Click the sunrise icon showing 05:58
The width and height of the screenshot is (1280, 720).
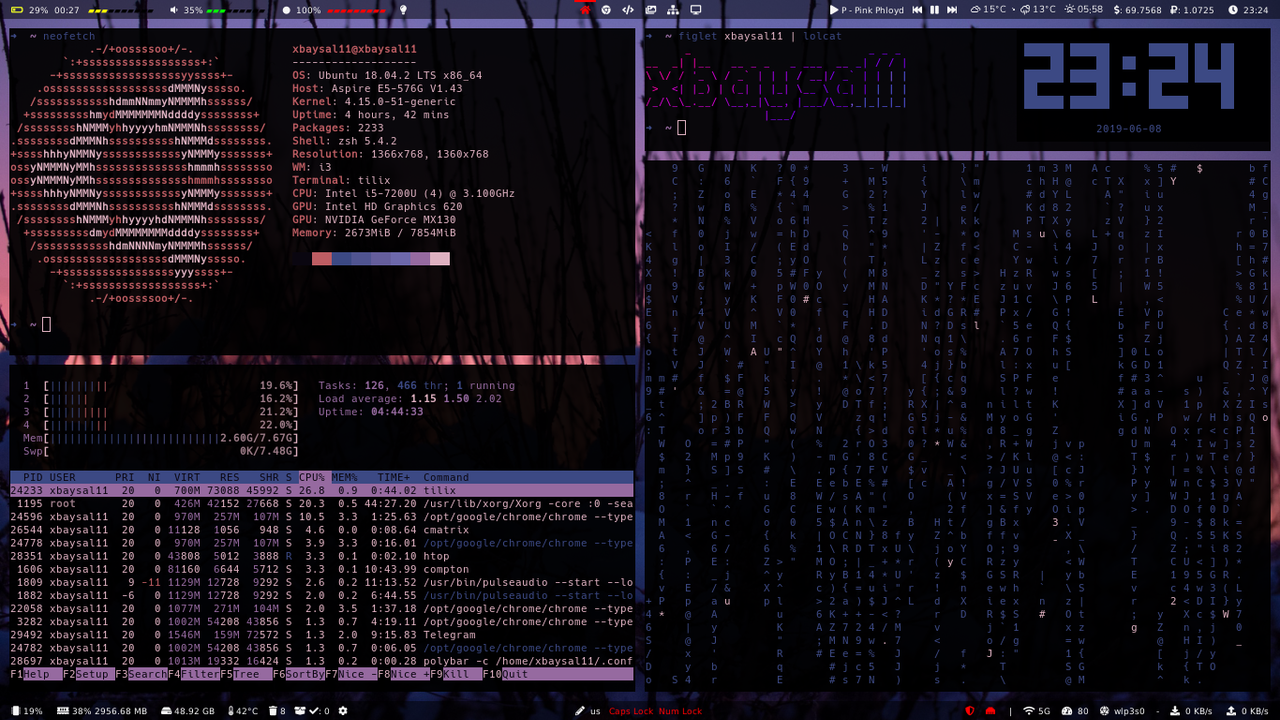[x=1071, y=9]
